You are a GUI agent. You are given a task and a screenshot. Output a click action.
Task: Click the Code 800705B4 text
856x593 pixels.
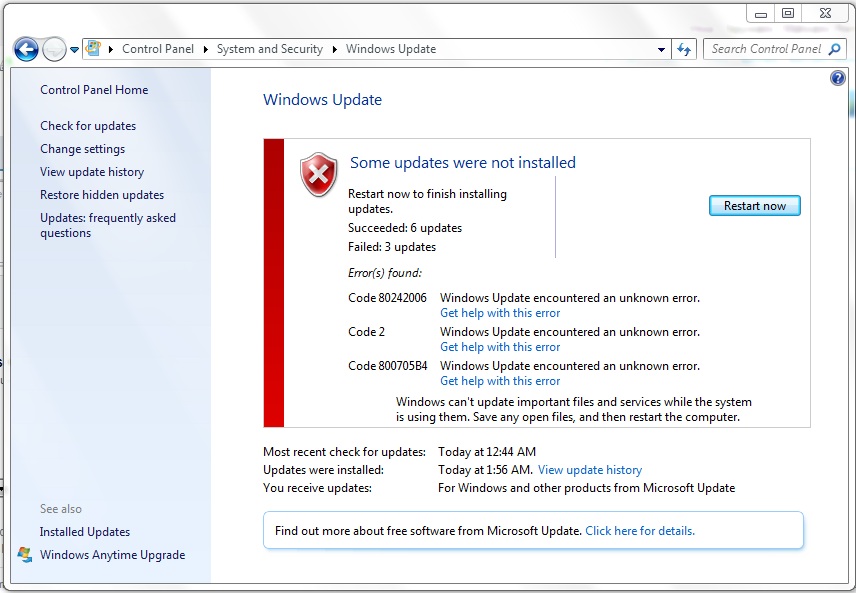tap(388, 365)
